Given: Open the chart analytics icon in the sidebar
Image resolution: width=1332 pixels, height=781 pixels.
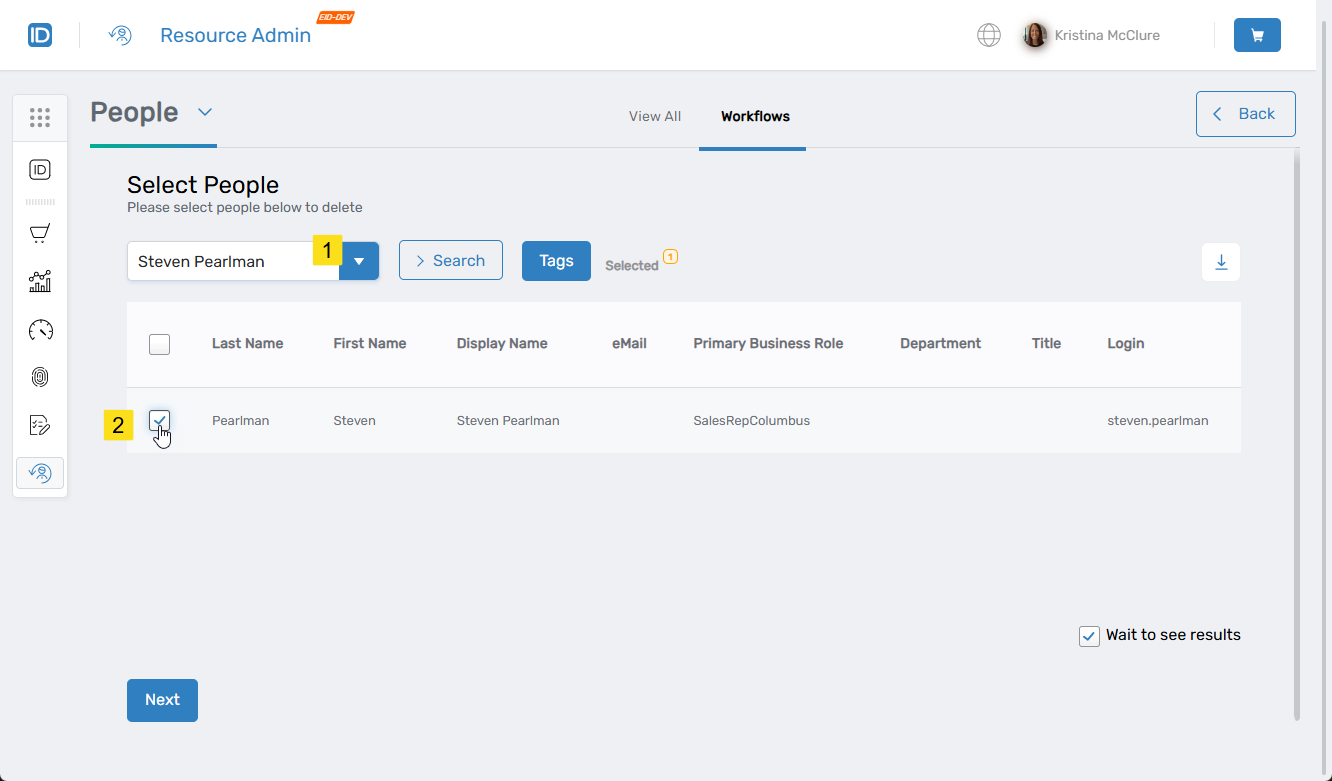Looking at the screenshot, I should coord(40,281).
